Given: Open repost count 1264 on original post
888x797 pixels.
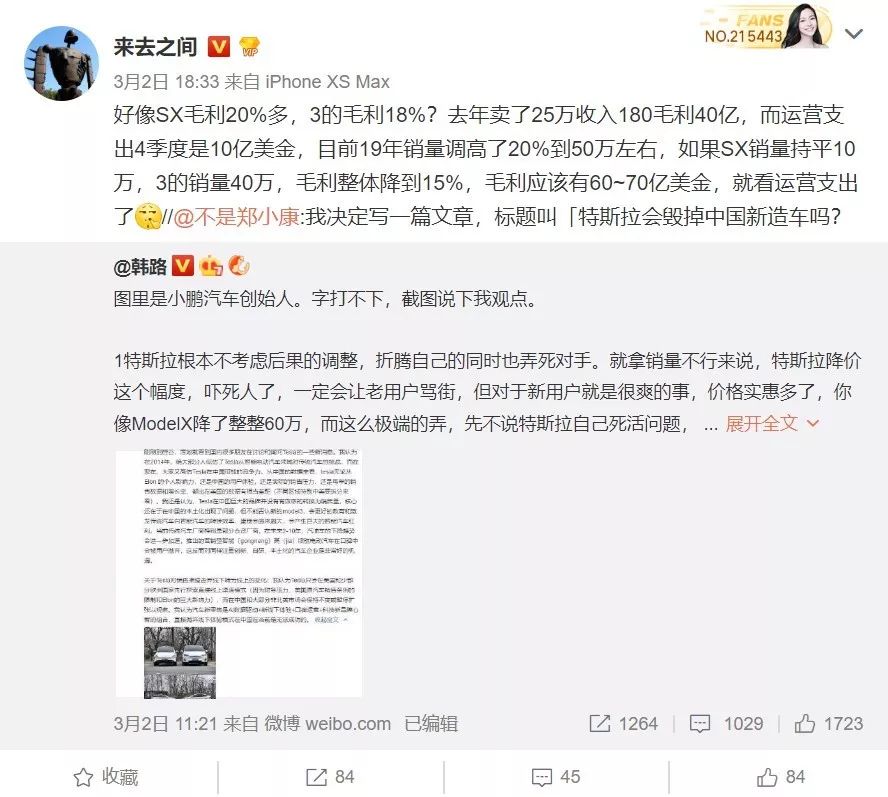Looking at the screenshot, I should (x=624, y=723).
